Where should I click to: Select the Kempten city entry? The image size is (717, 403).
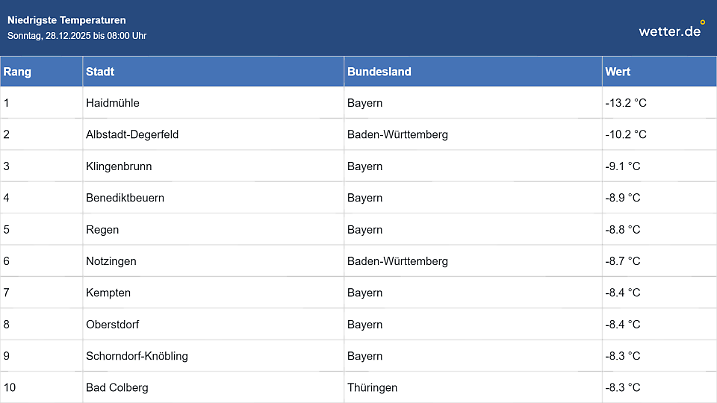click(x=108, y=293)
